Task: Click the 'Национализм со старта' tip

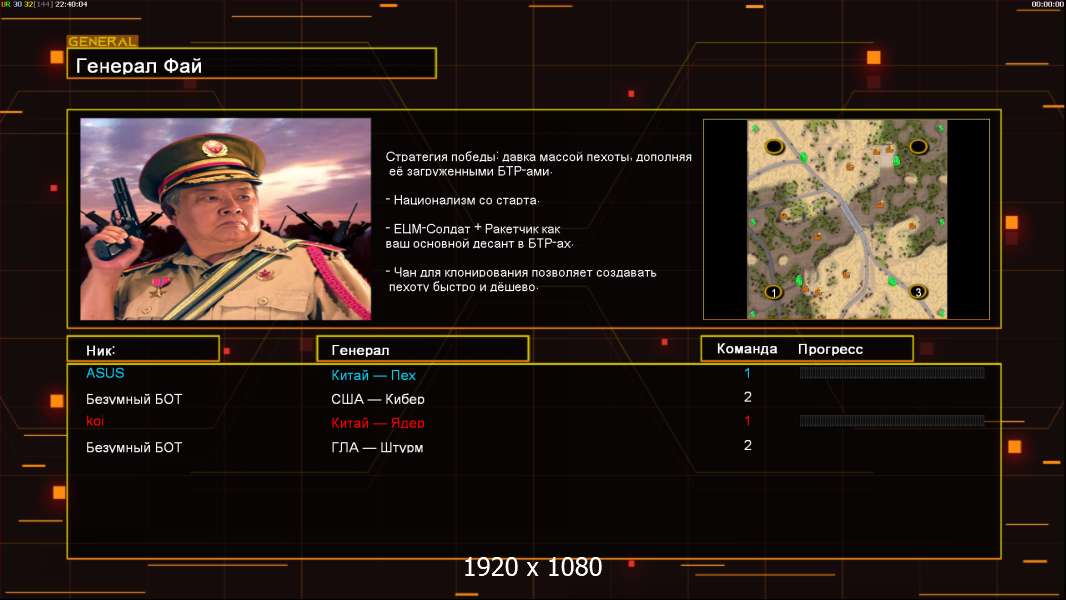Action: pyautogui.click(x=462, y=200)
